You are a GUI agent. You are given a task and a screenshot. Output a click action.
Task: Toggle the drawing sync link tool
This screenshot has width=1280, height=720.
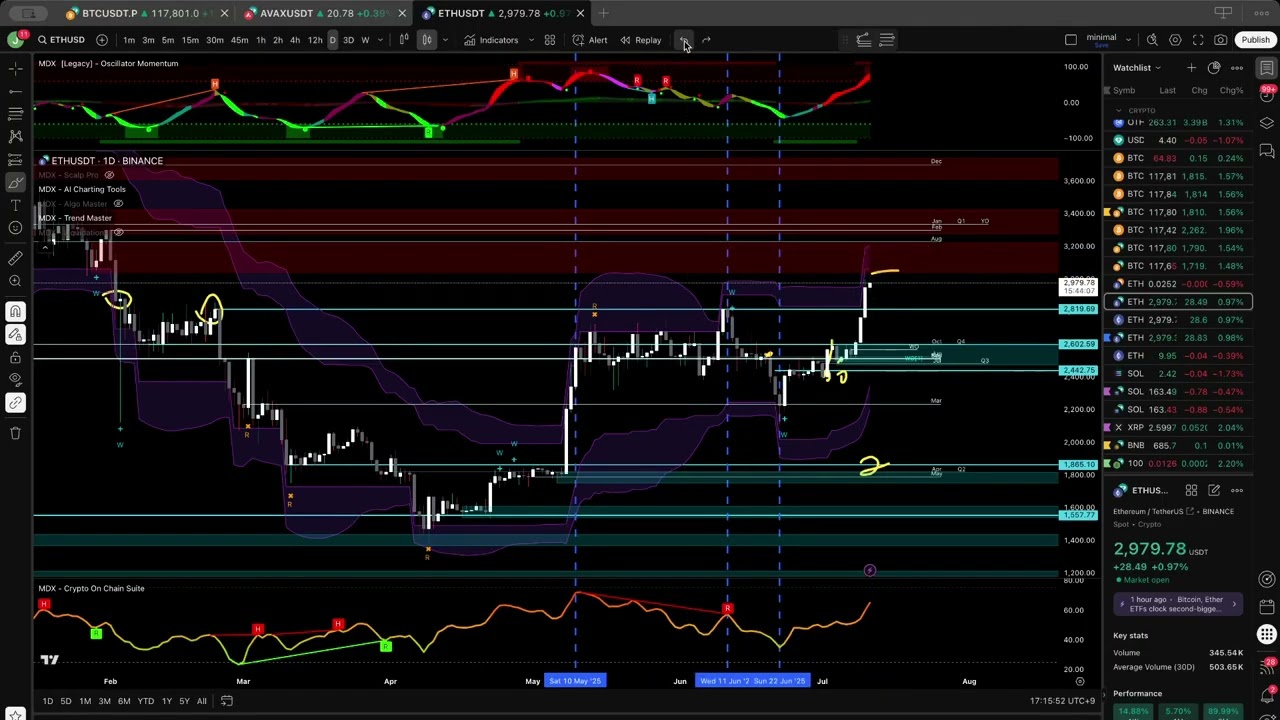15,404
